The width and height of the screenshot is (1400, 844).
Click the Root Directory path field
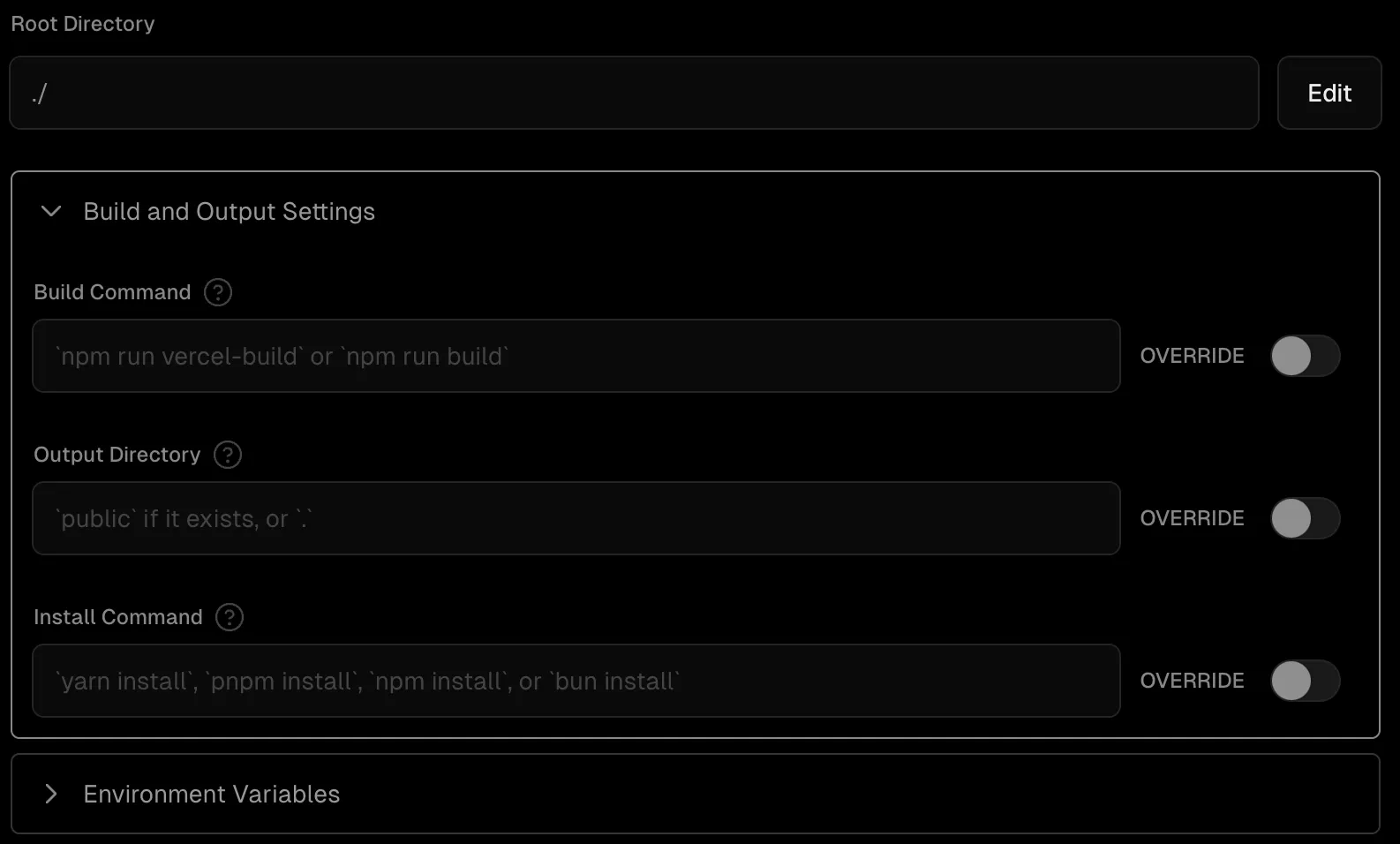[x=634, y=93]
